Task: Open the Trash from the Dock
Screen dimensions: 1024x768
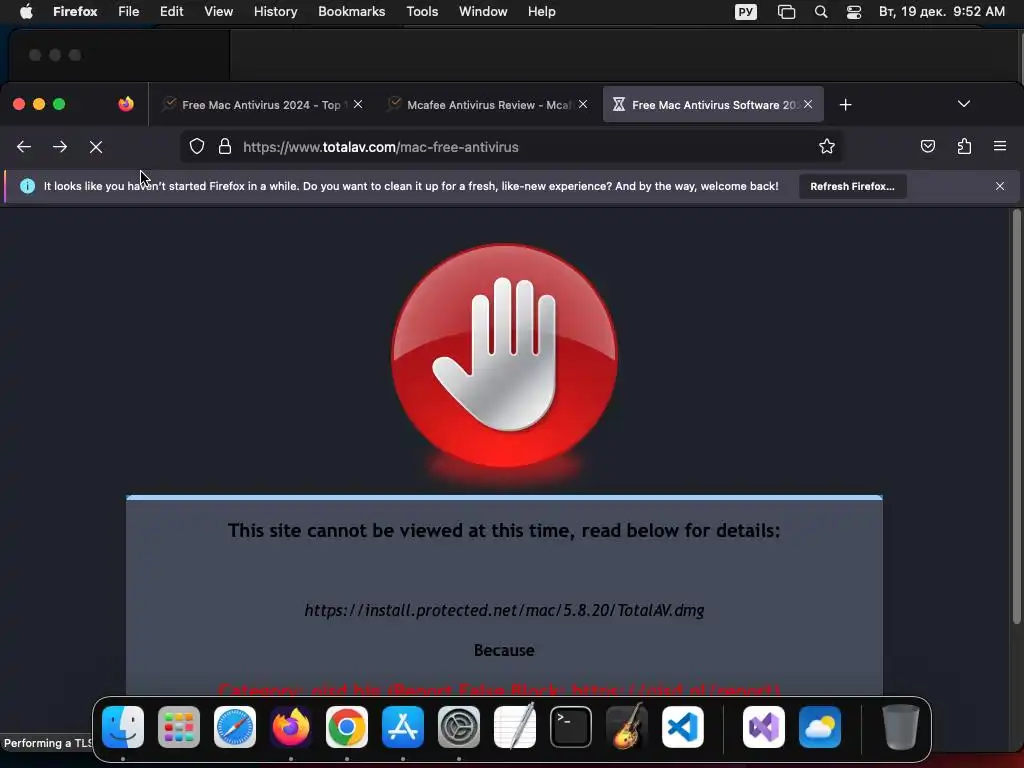Action: (901, 727)
